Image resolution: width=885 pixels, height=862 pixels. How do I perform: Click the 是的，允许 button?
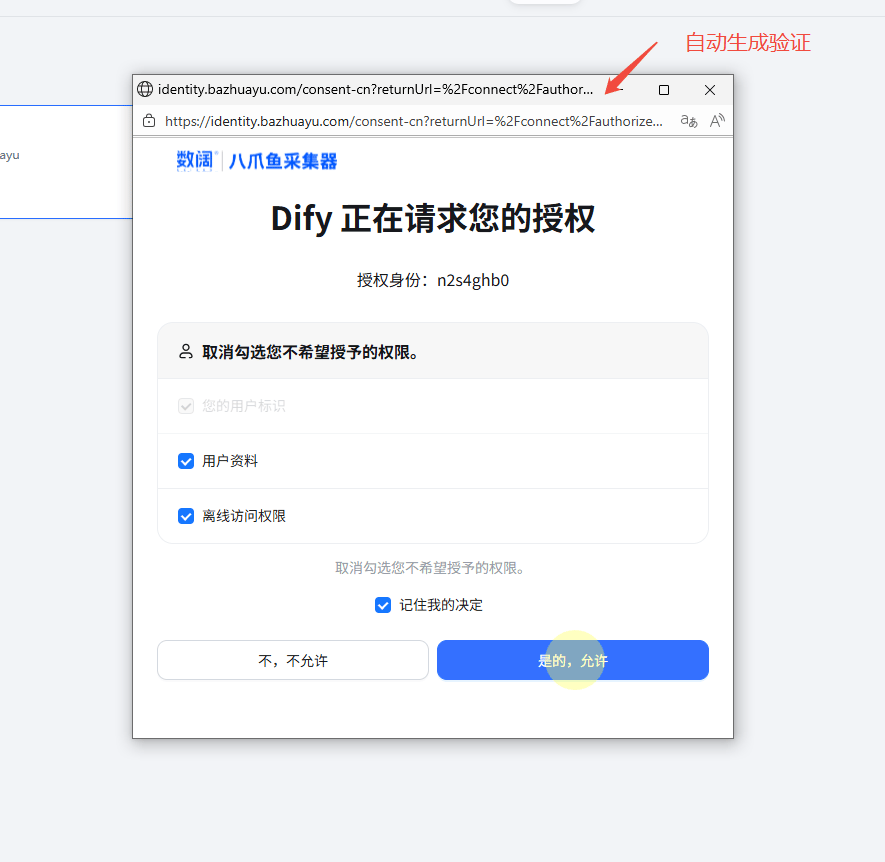coord(573,660)
